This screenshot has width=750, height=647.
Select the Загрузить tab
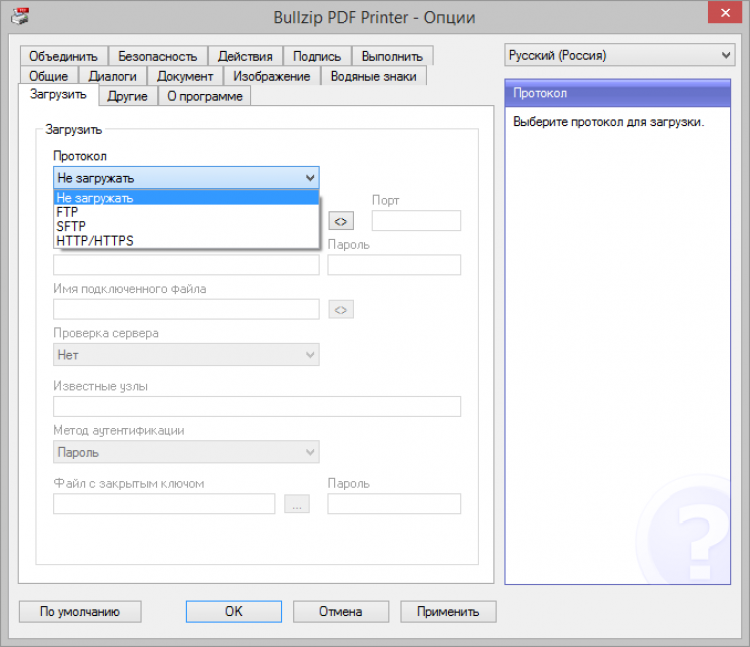pyautogui.click(x=58, y=94)
